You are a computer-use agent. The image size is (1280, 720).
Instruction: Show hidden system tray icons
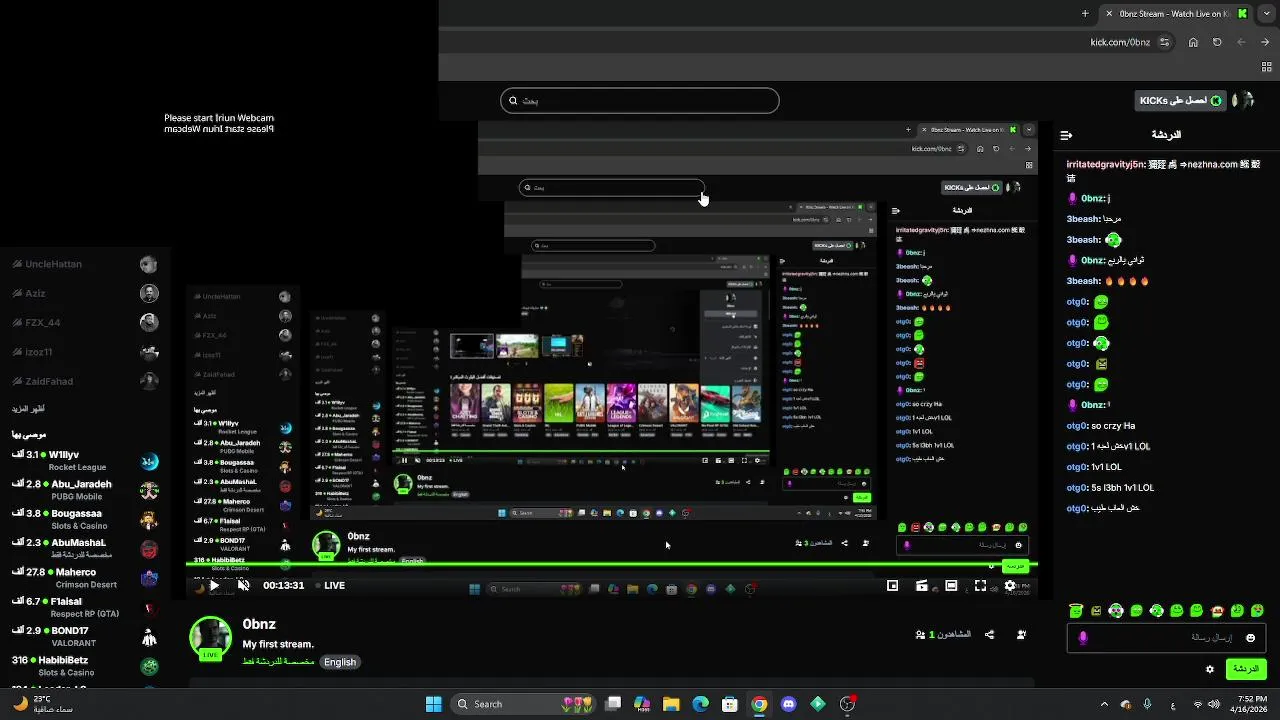1104,704
